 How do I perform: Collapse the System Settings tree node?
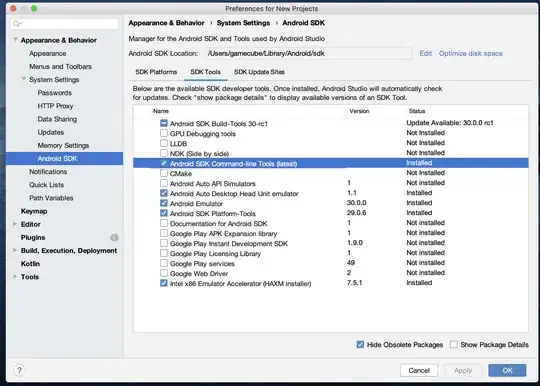(24, 79)
